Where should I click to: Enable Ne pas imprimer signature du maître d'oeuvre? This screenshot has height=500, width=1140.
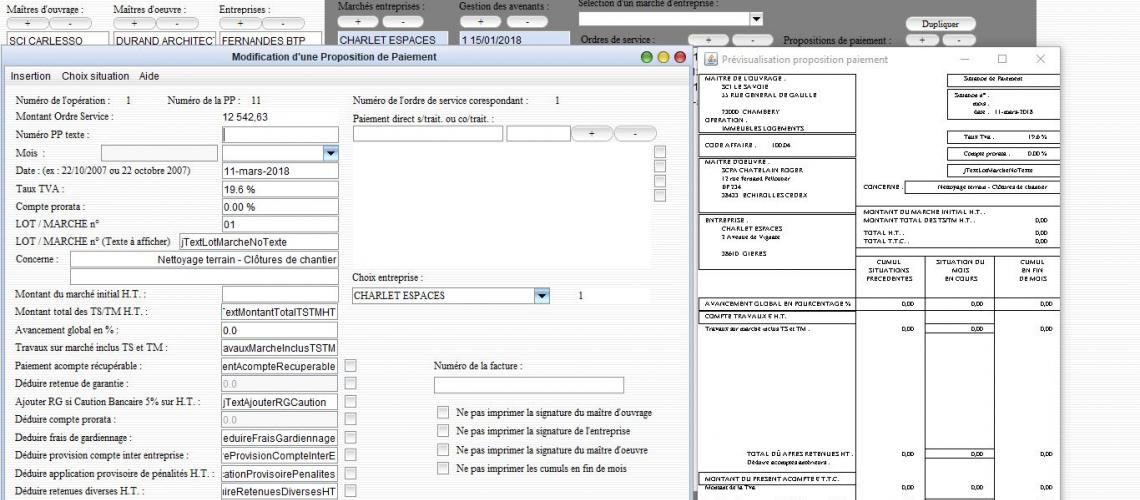pos(443,450)
